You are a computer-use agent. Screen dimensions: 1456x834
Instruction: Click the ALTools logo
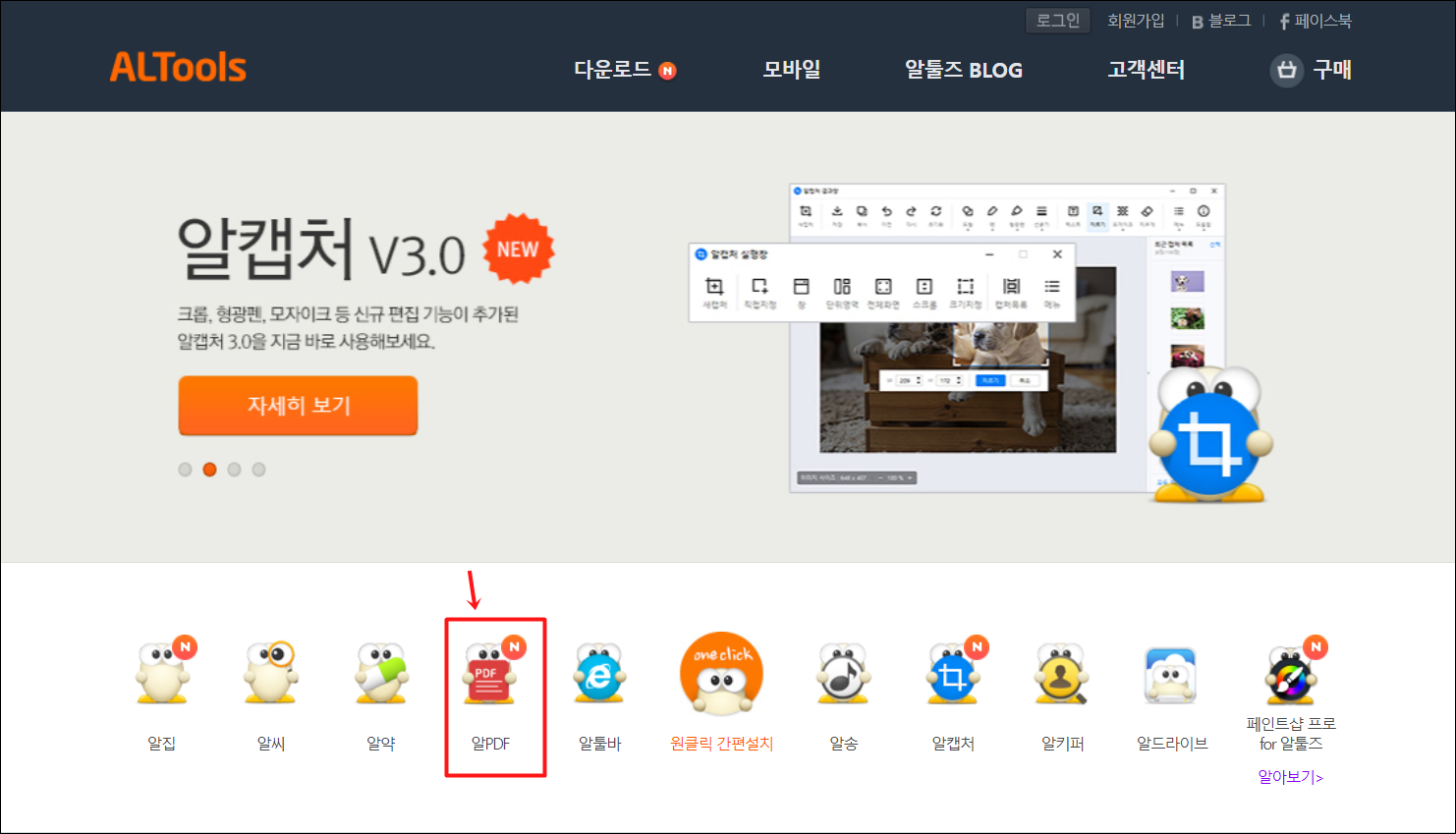click(178, 67)
